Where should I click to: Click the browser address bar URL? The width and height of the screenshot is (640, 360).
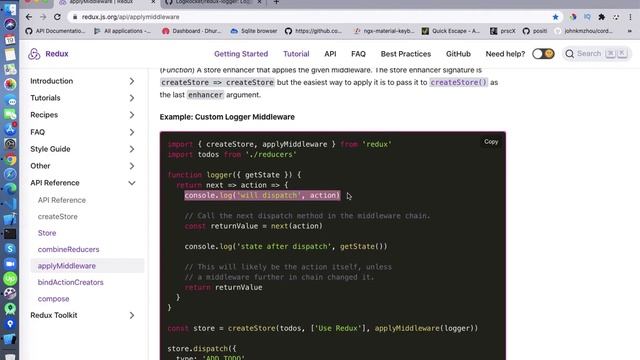click(x=131, y=17)
